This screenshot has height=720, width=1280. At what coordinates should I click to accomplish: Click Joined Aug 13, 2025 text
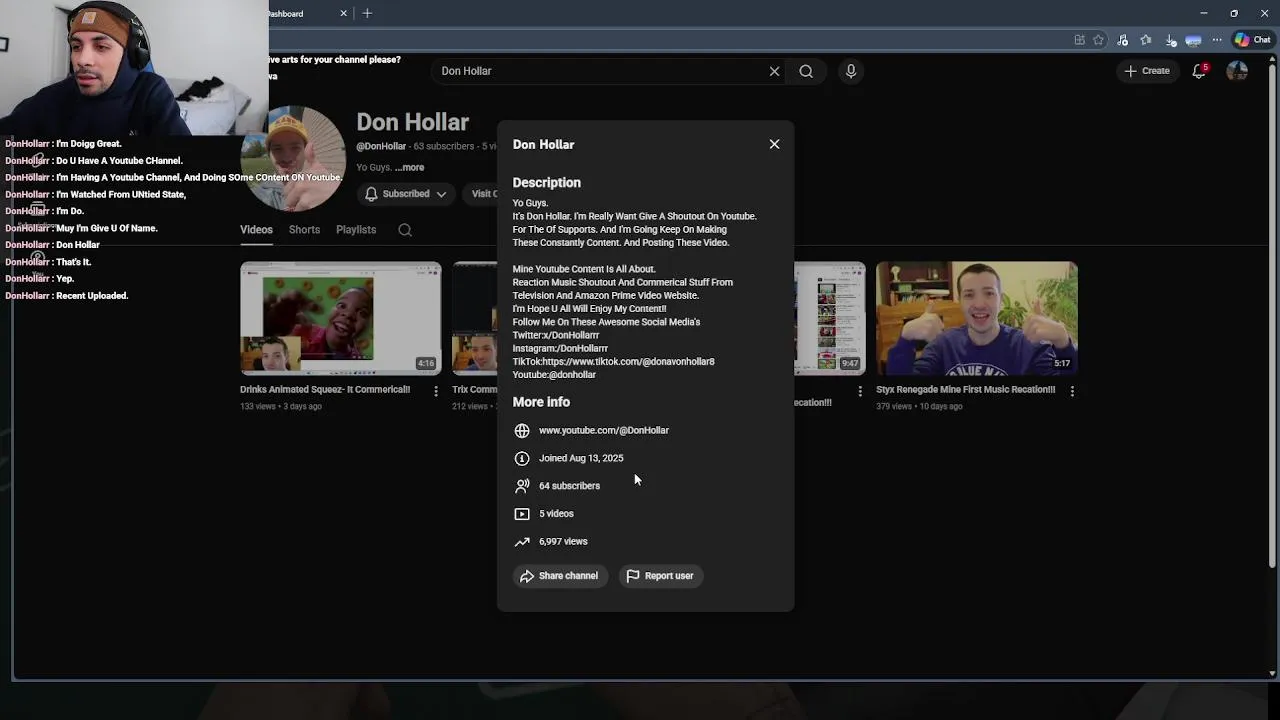coord(581,458)
